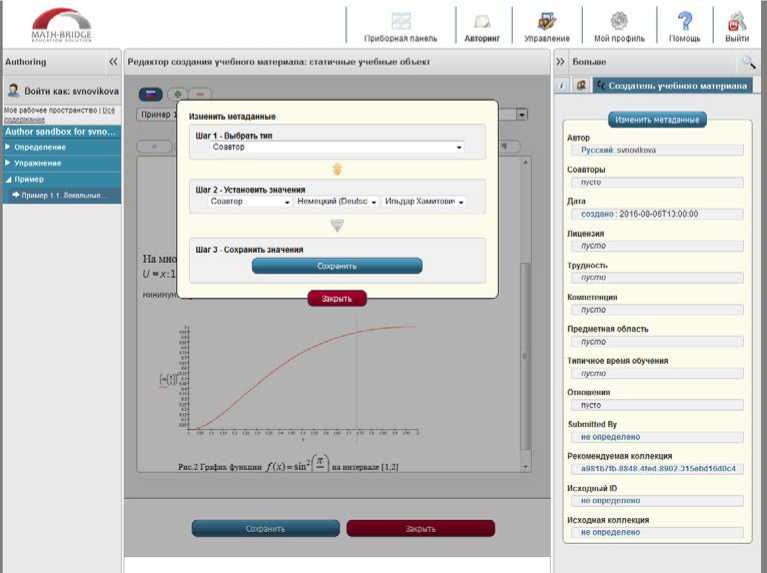Open Шаг 1 type dropdown showing Соавтор

coord(337,147)
